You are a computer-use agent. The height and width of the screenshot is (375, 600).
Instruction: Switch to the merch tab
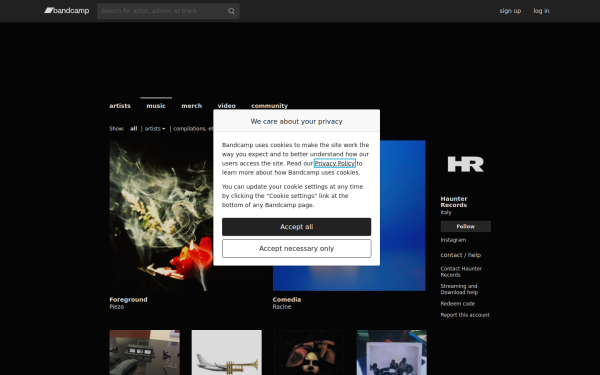coord(191,106)
